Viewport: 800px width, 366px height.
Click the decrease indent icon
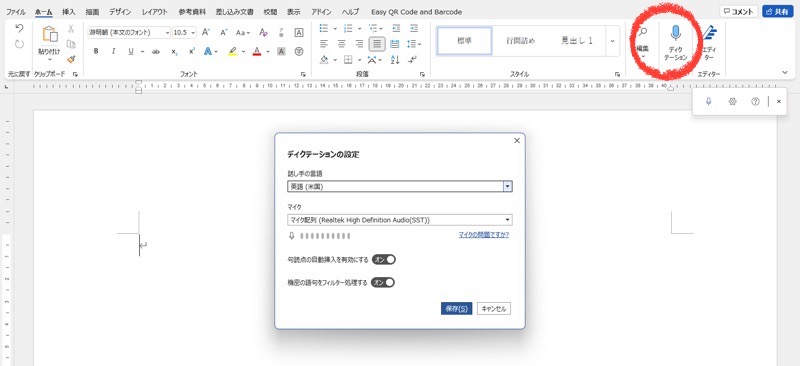396,28
